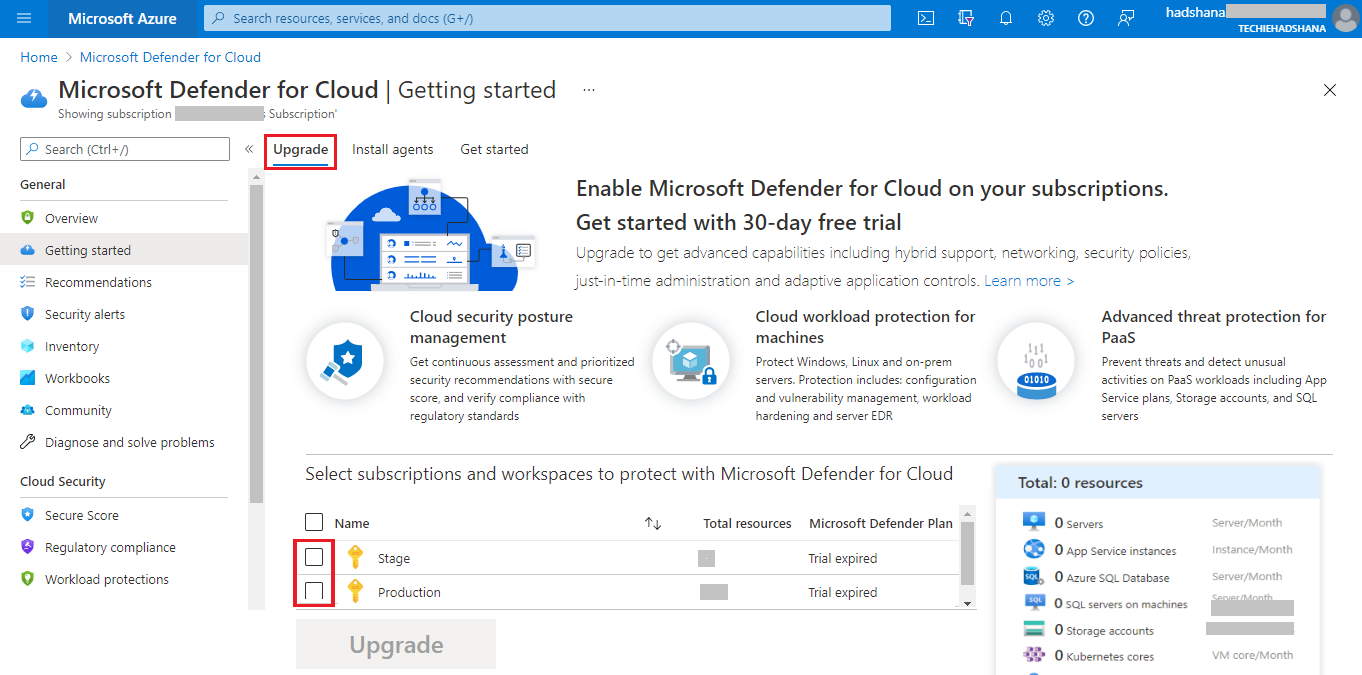Close the Defender for Cloud blade
The image size is (1362, 675).
tap(1330, 90)
